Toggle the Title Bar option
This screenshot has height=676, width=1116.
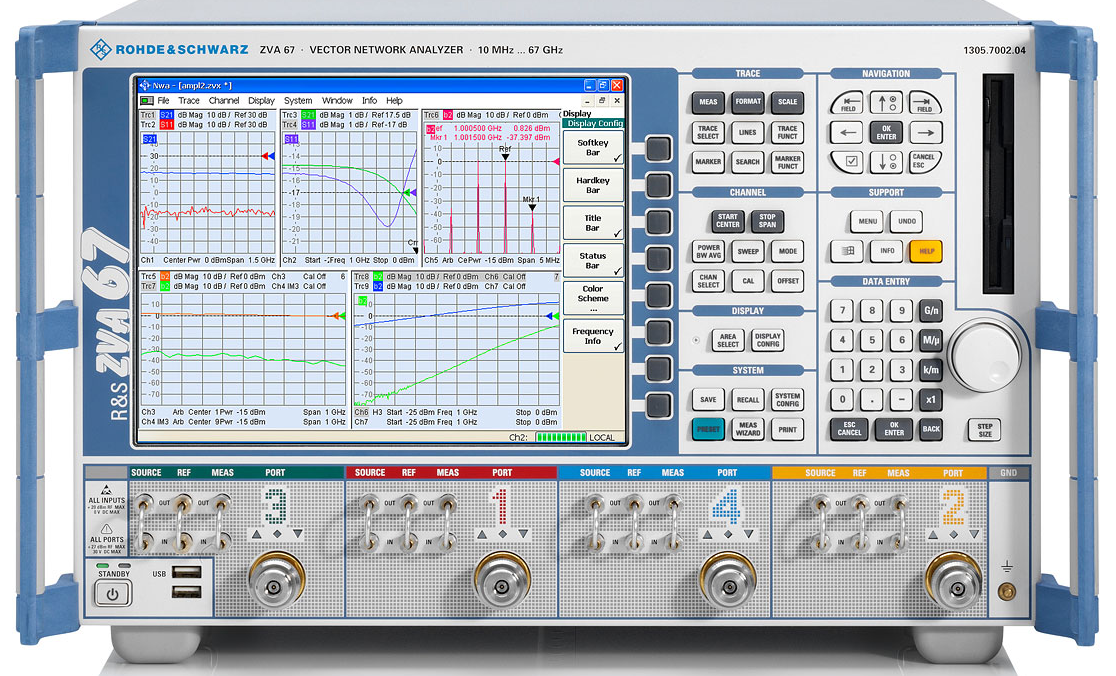coord(594,223)
